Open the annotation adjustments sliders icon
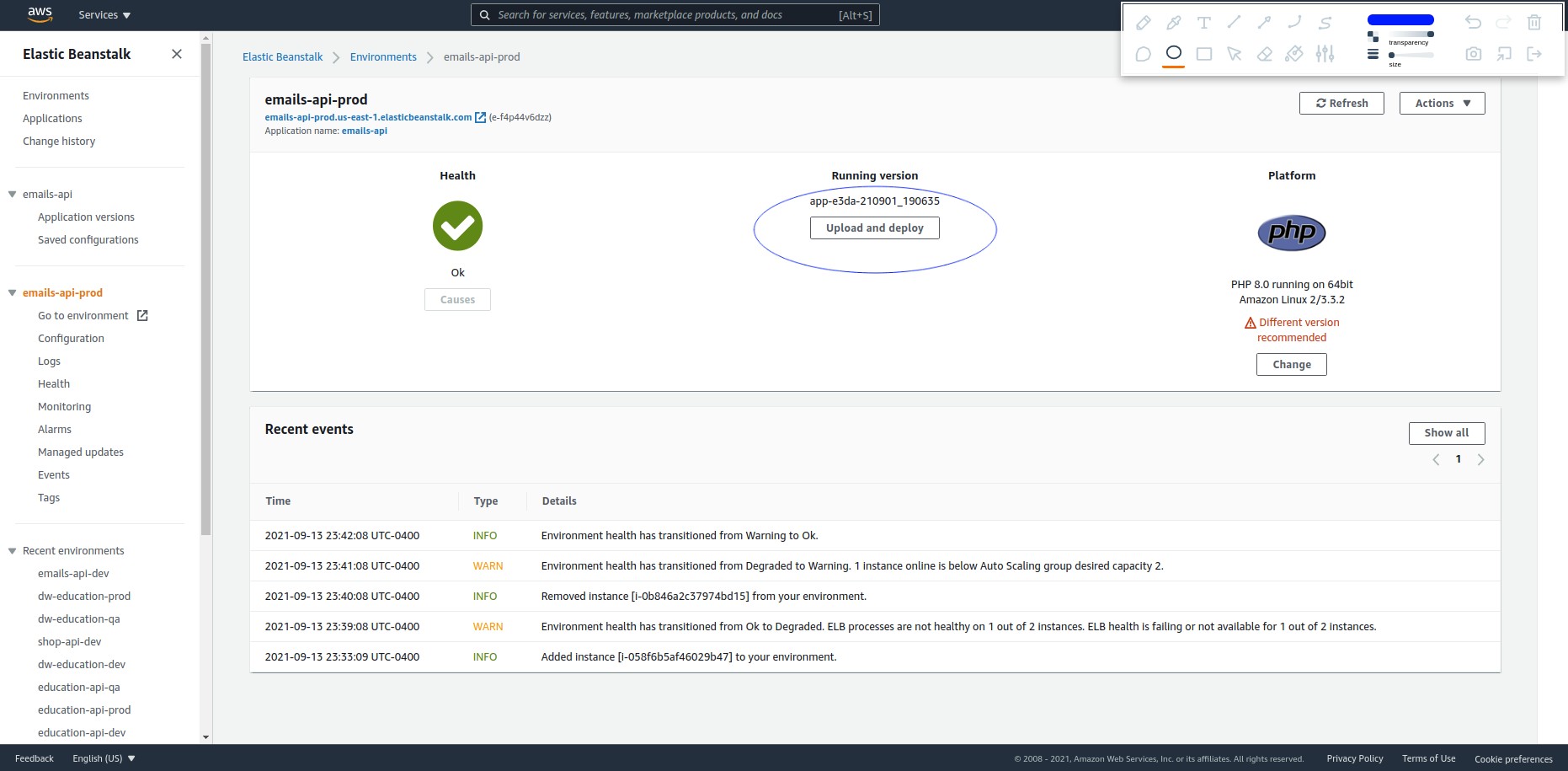This screenshot has width=1568, height=771. 1325,54
